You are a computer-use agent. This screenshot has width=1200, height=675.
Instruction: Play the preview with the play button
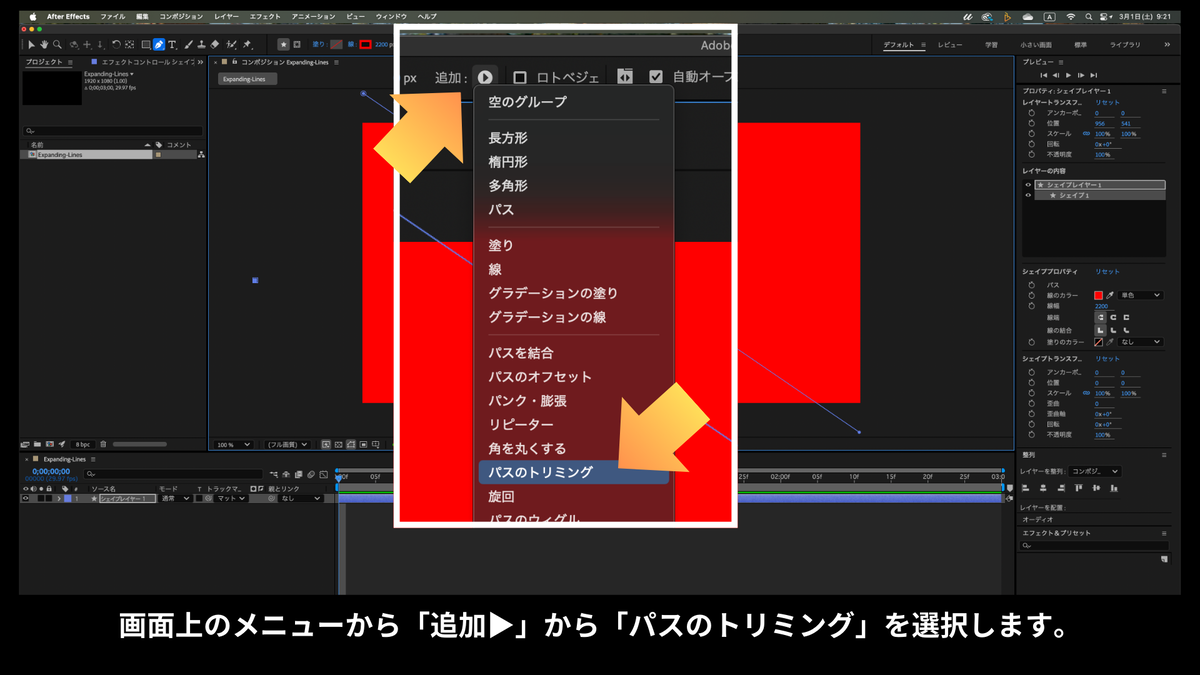pyautogui.click(x=1068, y=75)
